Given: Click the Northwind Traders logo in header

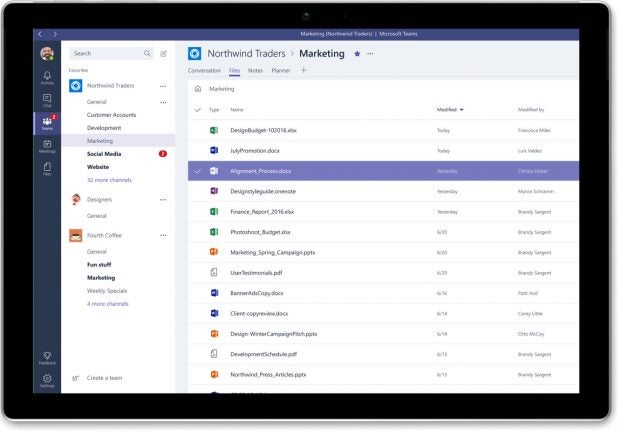Looking at the screenshot, I should (195, 53).
